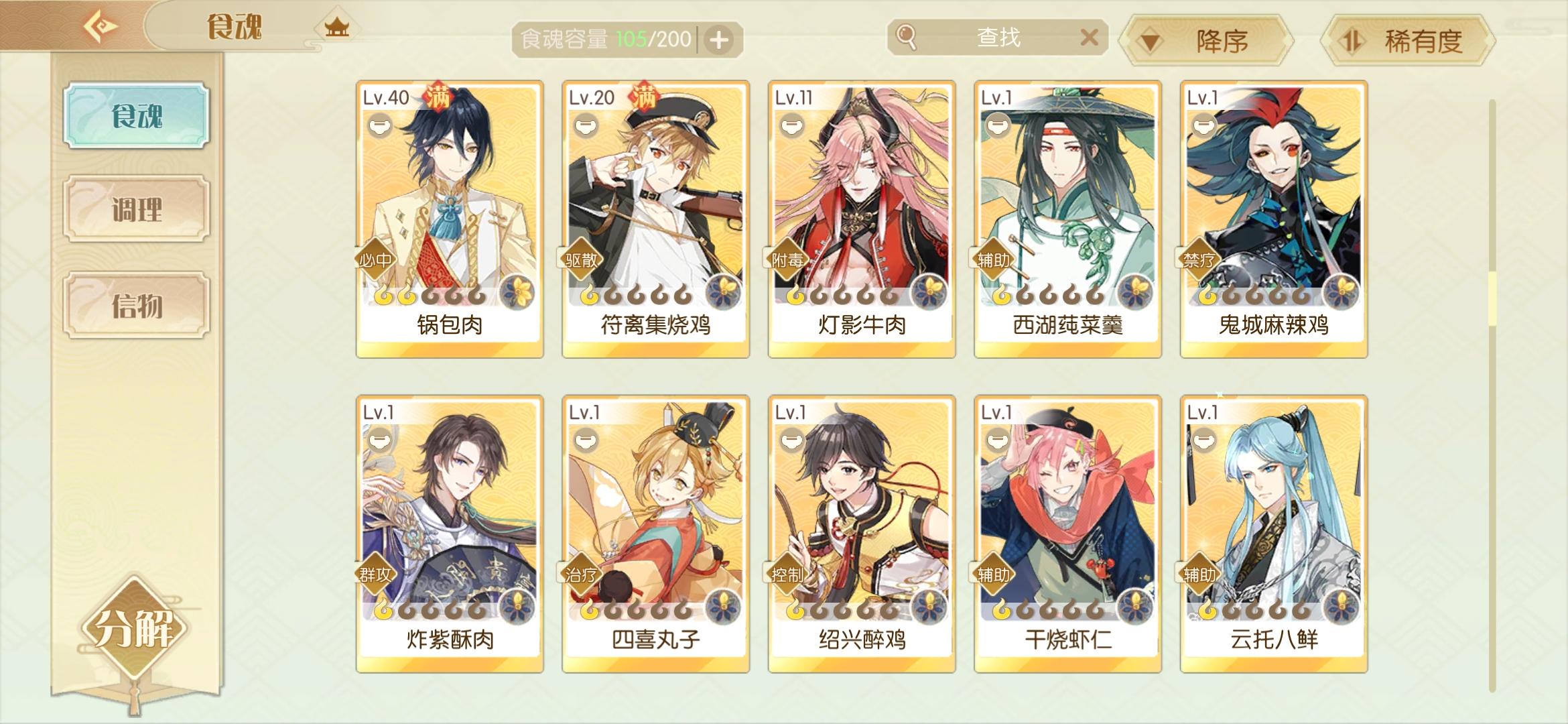Click the 查找 search field
Screen dimensions: 1568x724
coord(998,37)
